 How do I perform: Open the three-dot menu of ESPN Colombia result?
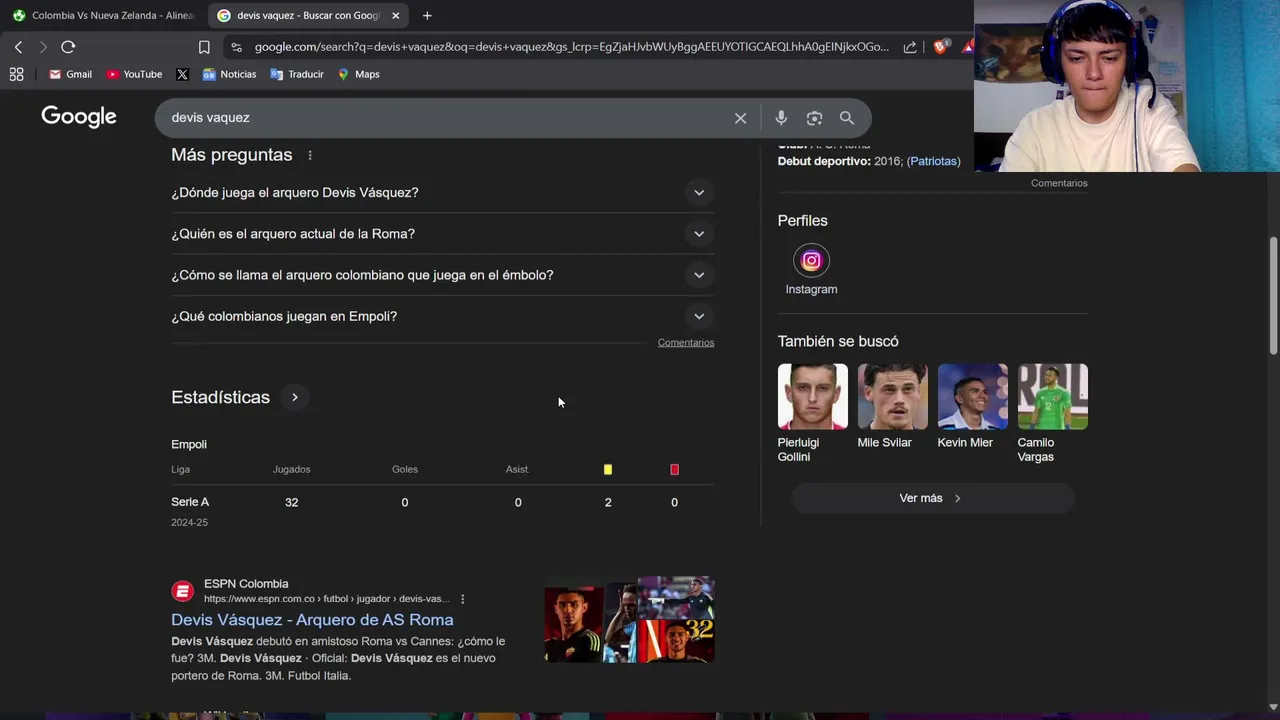[x=462, y=599]
